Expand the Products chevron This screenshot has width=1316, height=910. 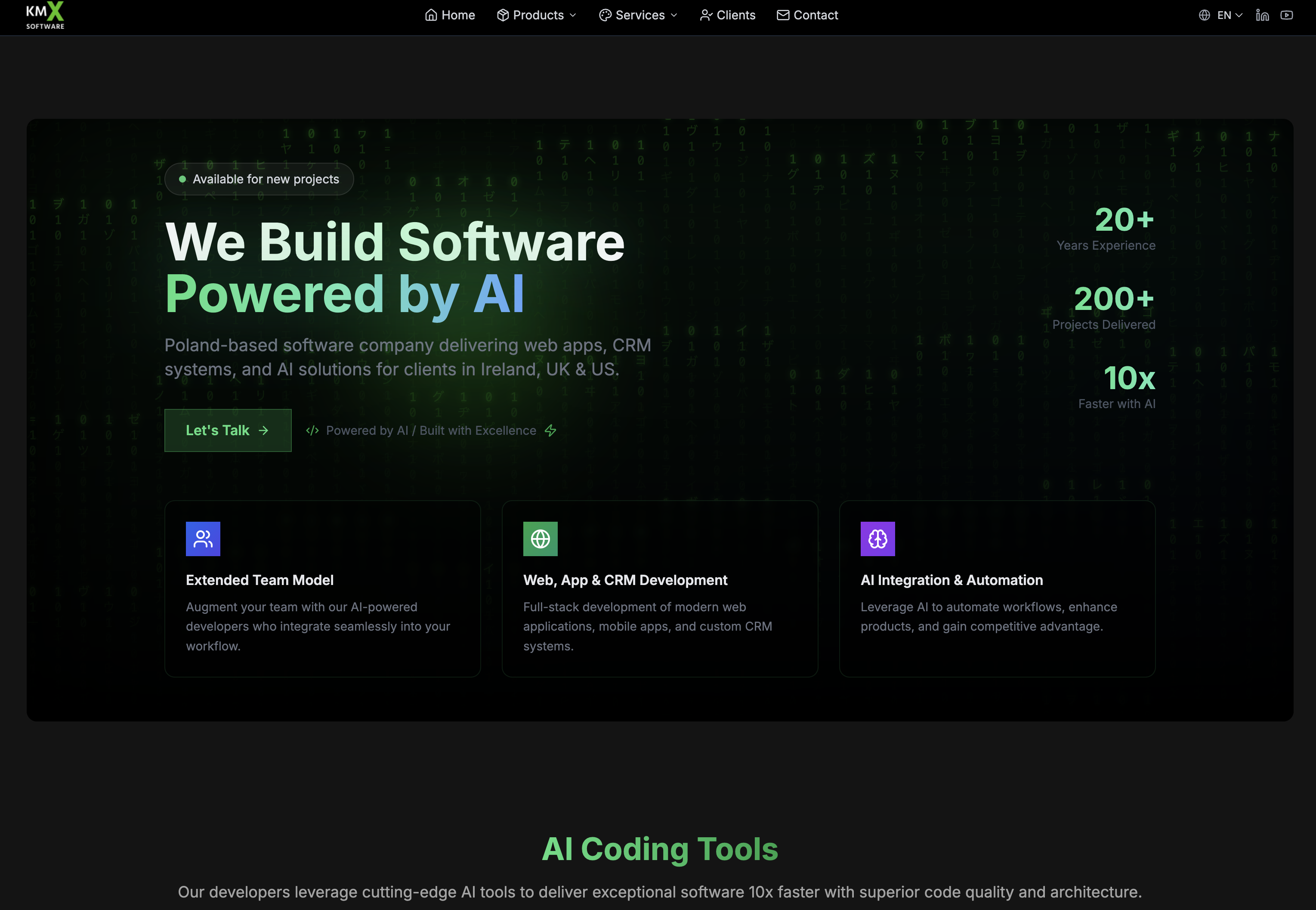click(x=573, y=15)
